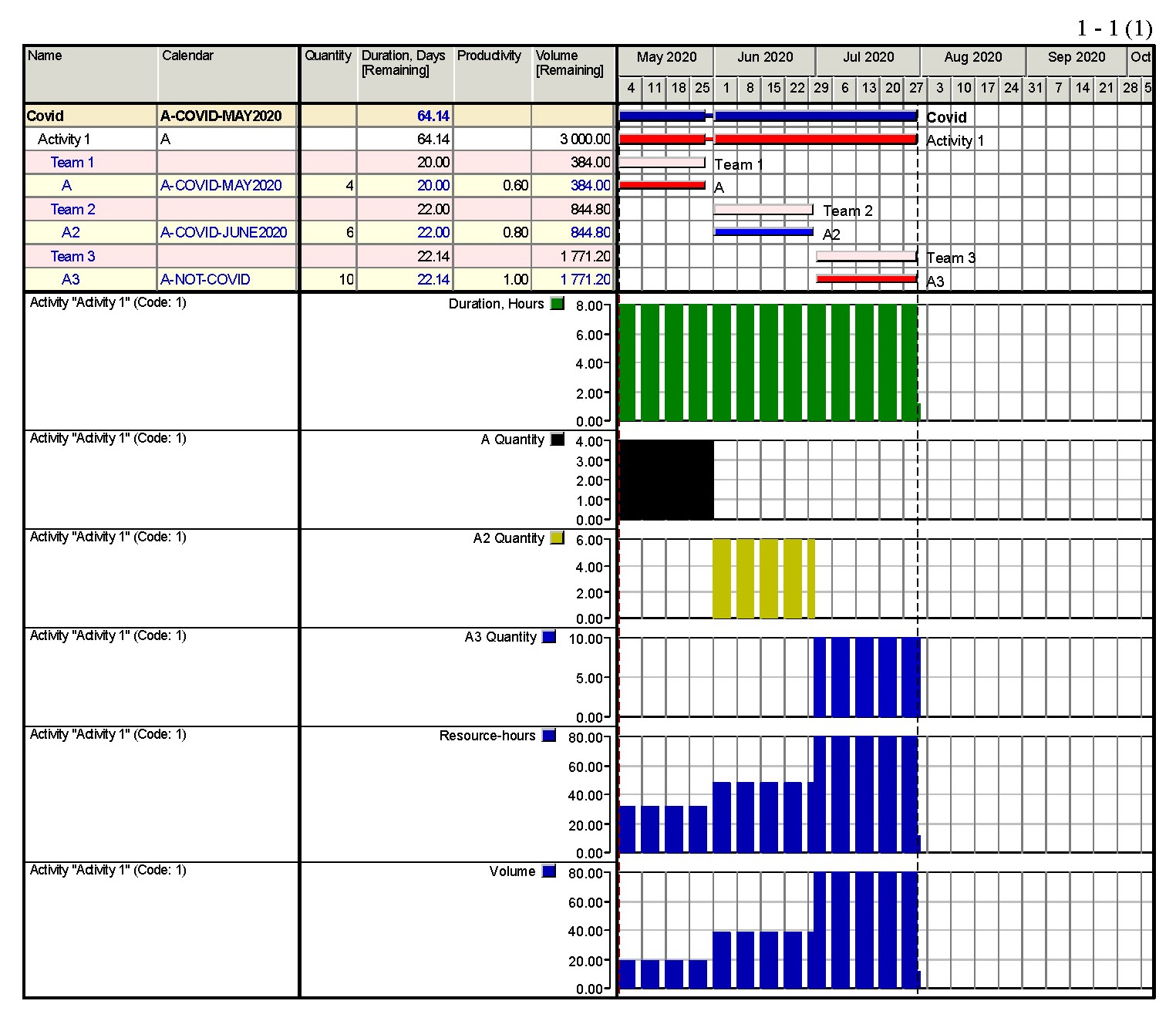Select the Volume [Remaining] column header
1176x1011 pixels.
[573, 74]
